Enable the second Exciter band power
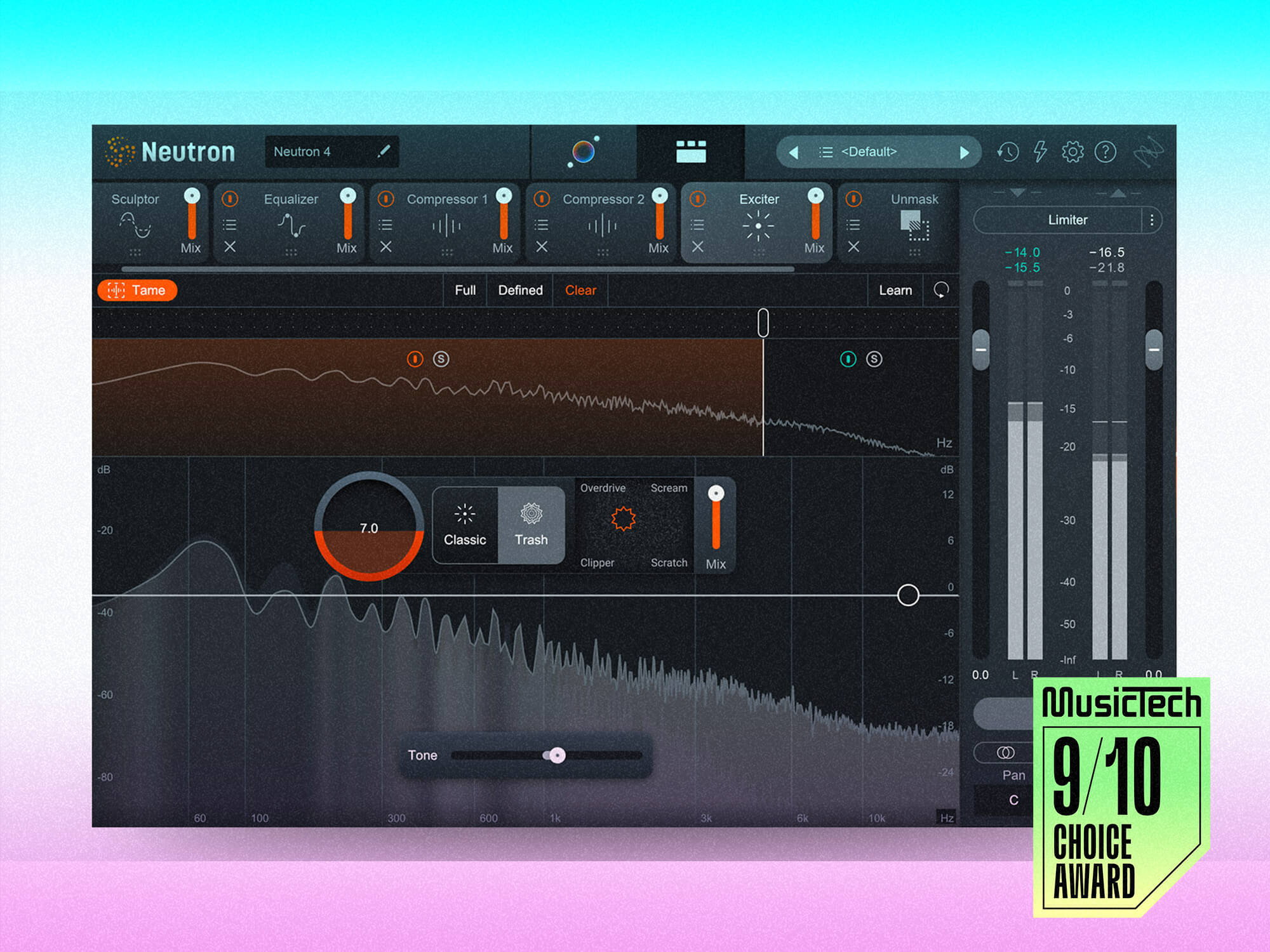Screen dimensions: 1270x952 pyautogui.click(x=848, y=359)
